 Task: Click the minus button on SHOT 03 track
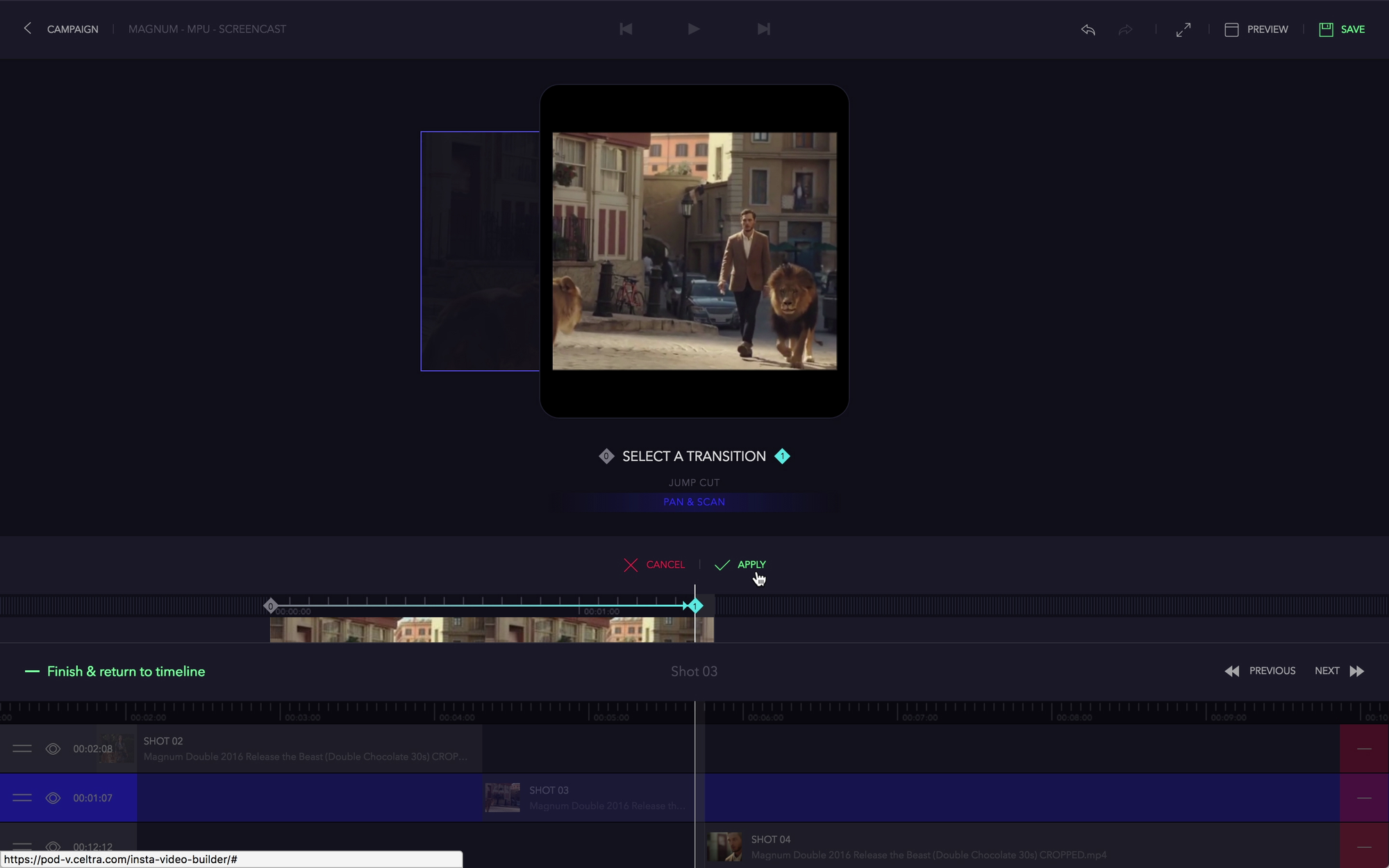click(x=1364, y=798)
